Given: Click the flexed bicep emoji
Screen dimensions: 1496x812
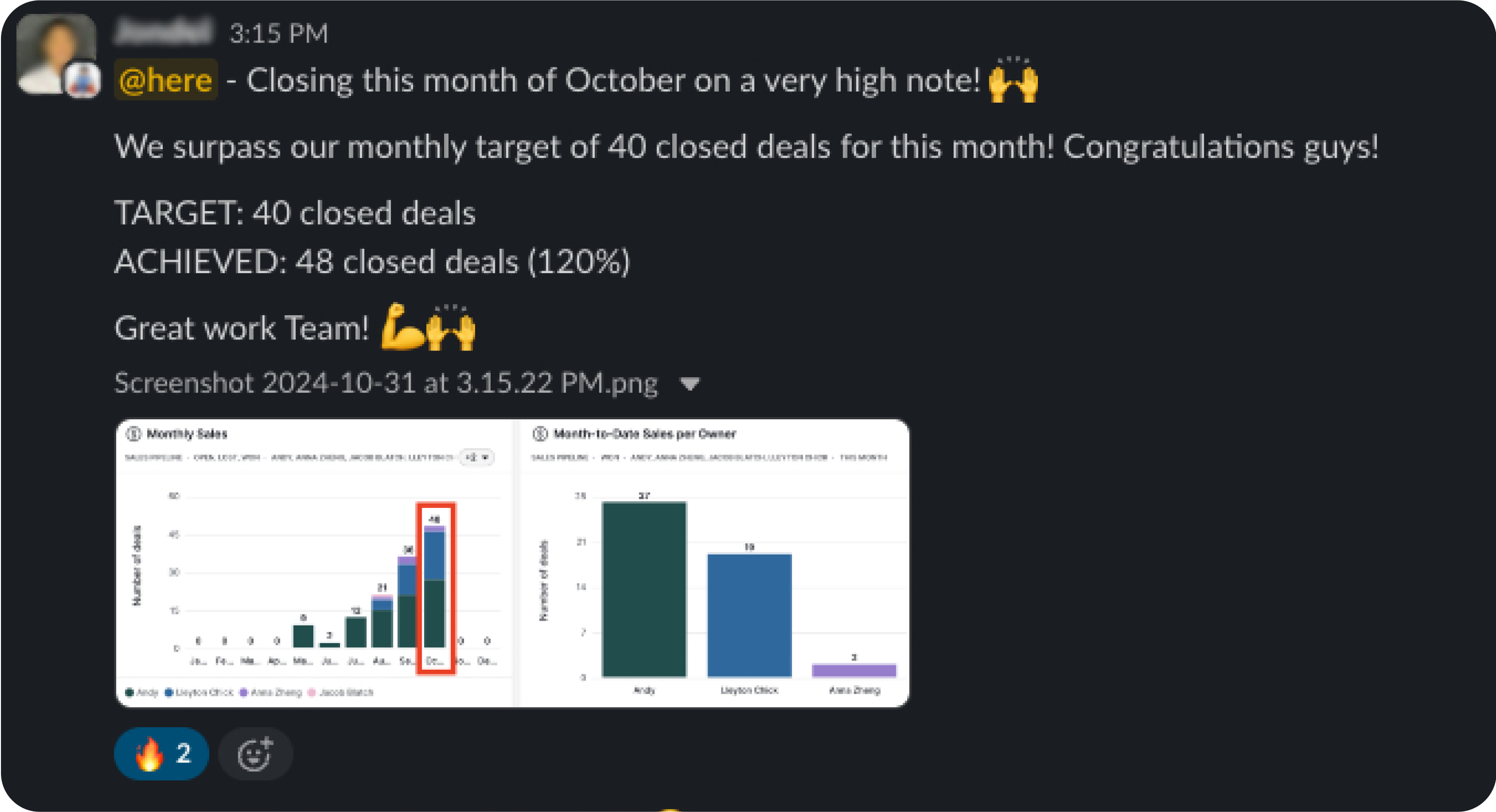Looking at the screenshot, I should (x=401, y=327).
